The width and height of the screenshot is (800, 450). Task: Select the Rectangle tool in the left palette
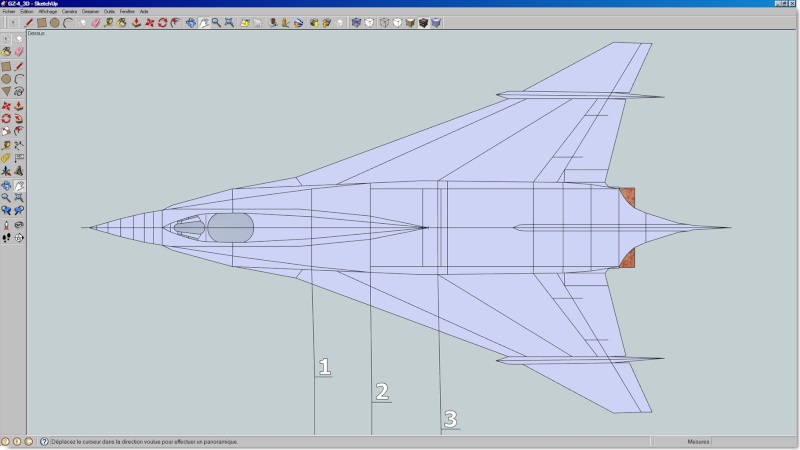point(6,66)
